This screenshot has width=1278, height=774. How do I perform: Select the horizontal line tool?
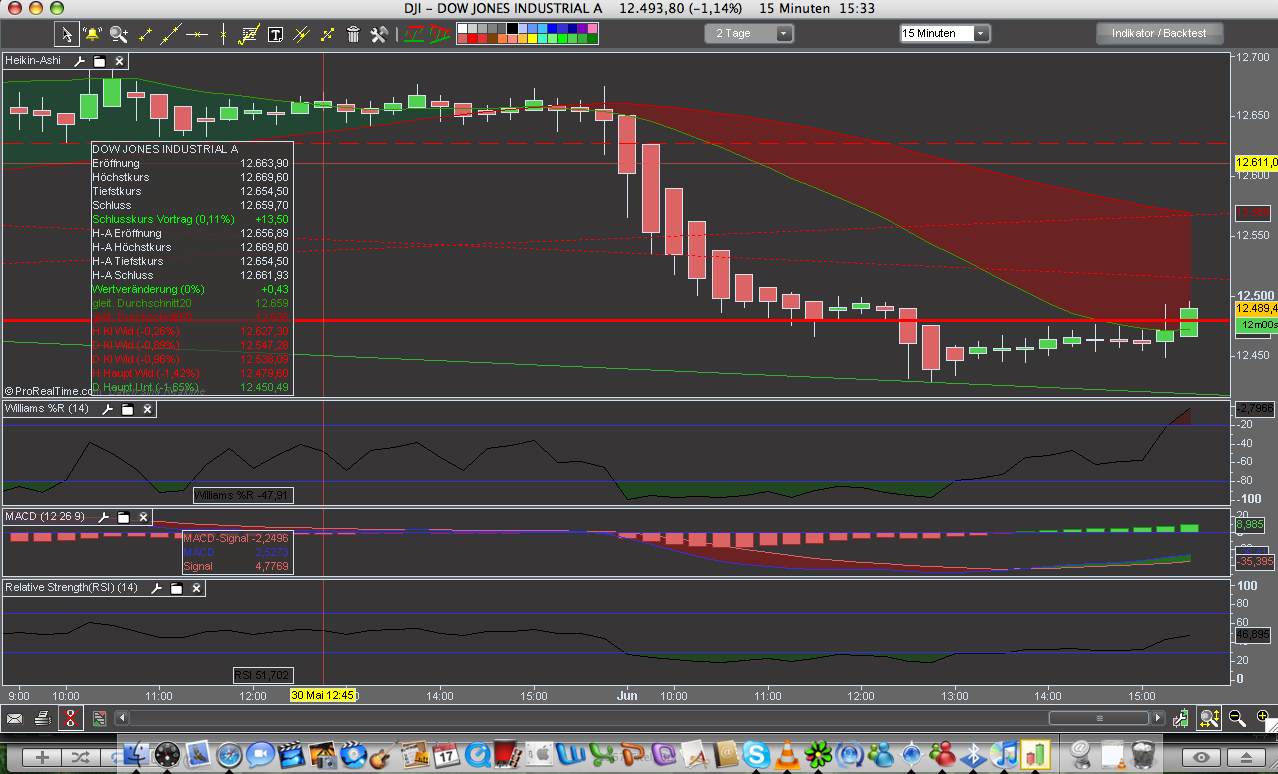point(197,35)
